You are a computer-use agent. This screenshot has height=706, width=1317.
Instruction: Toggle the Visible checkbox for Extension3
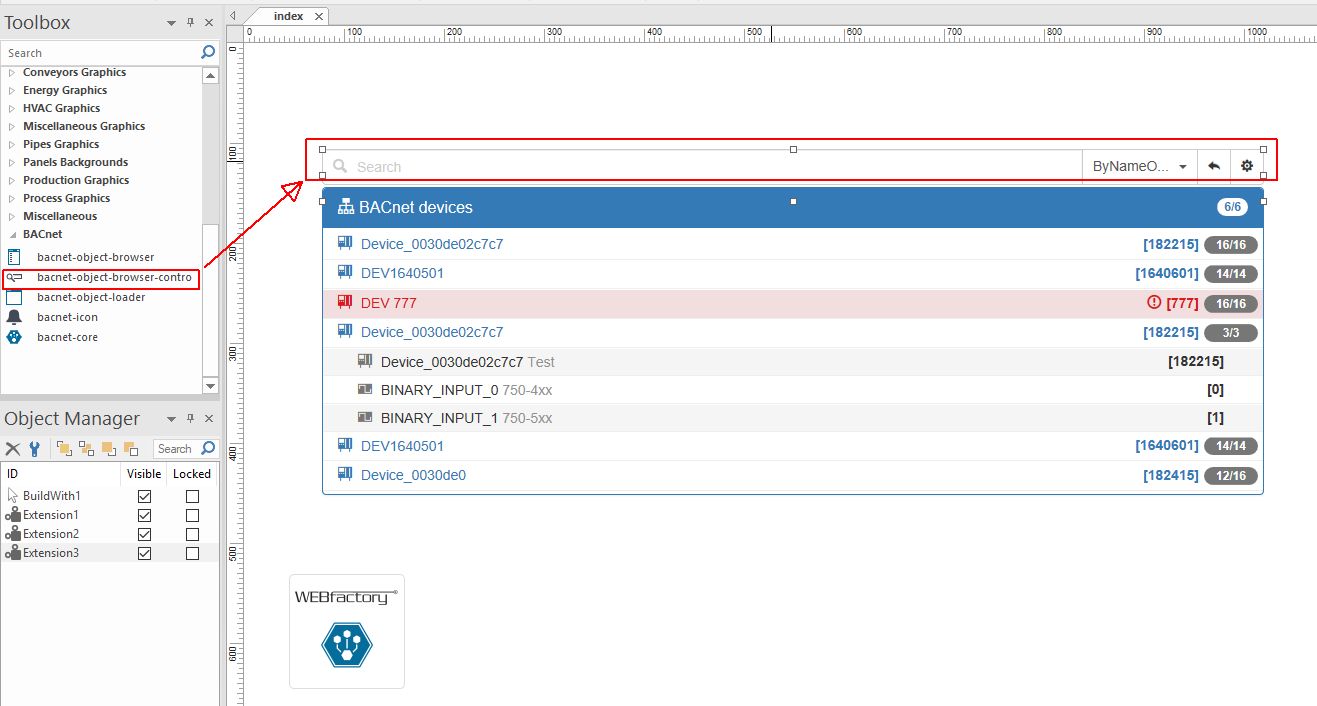[144, 553]
